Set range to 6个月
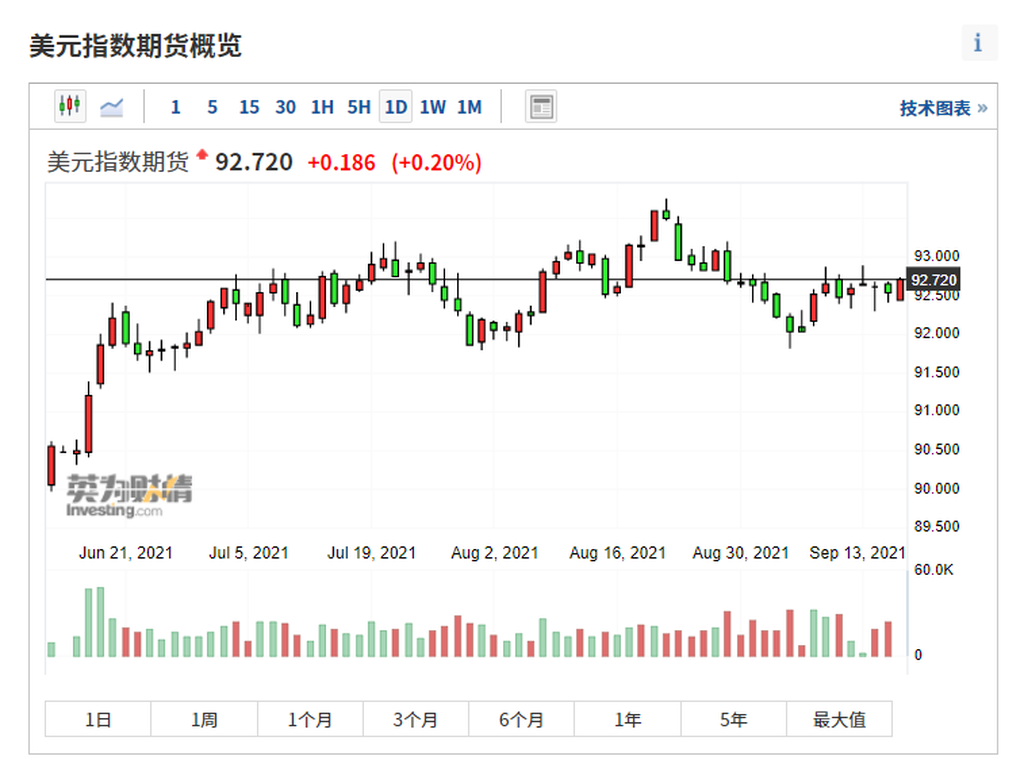Image resolution: width=1024 pixels, height=779 pixels. [522, 720]
